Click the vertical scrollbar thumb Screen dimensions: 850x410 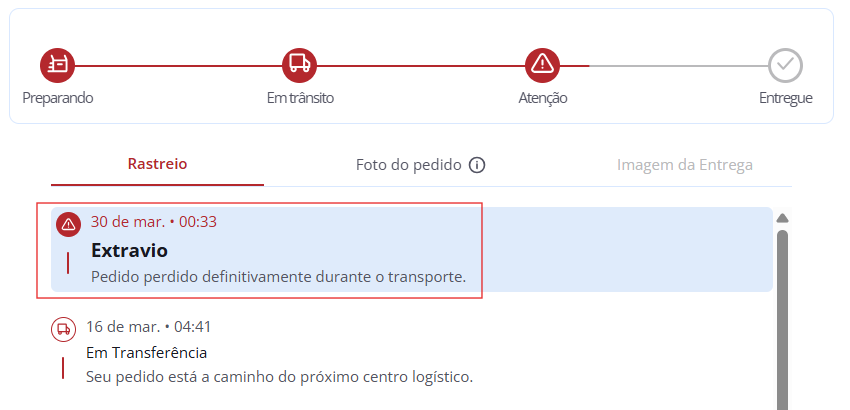click(x=782, y=320)
